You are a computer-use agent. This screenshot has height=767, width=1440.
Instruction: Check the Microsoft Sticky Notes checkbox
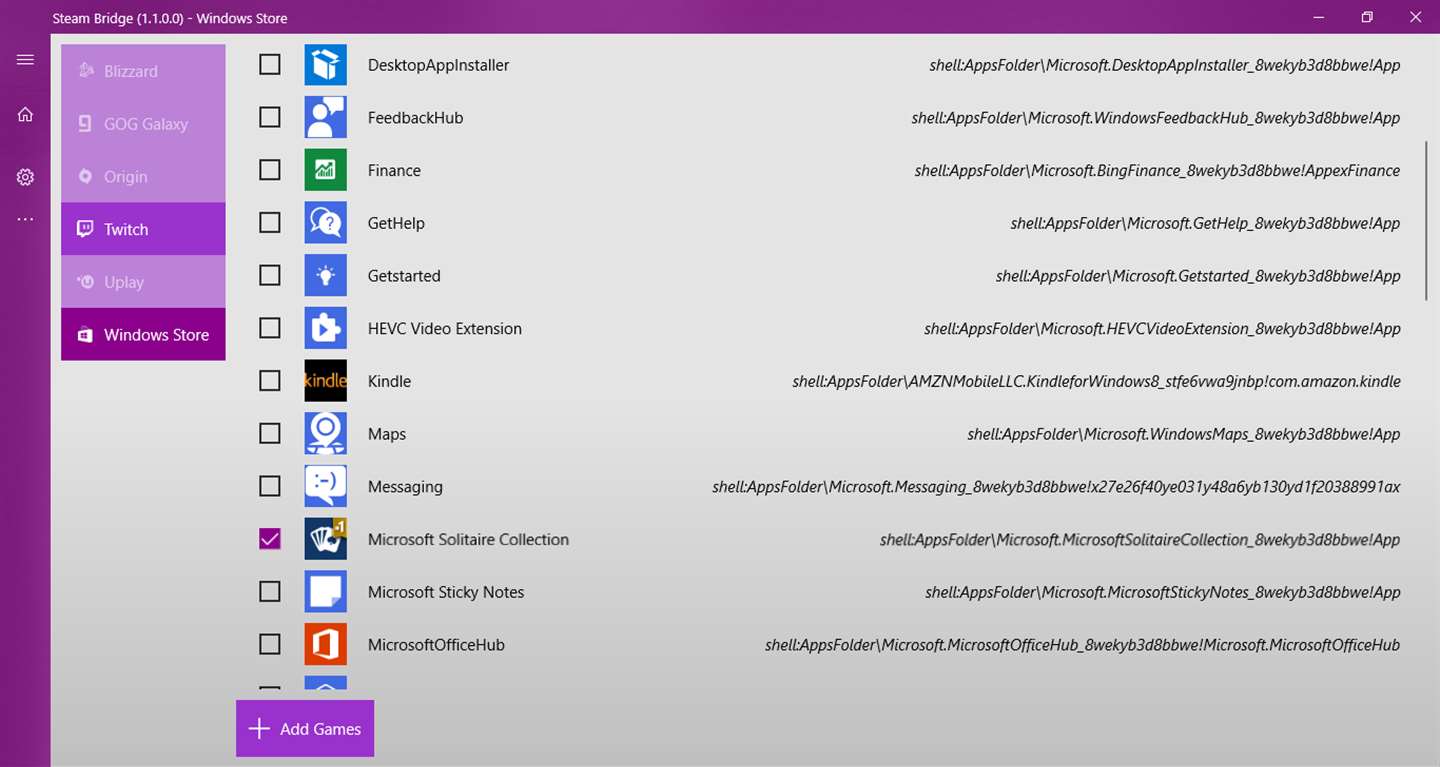(x=270, y=592)
